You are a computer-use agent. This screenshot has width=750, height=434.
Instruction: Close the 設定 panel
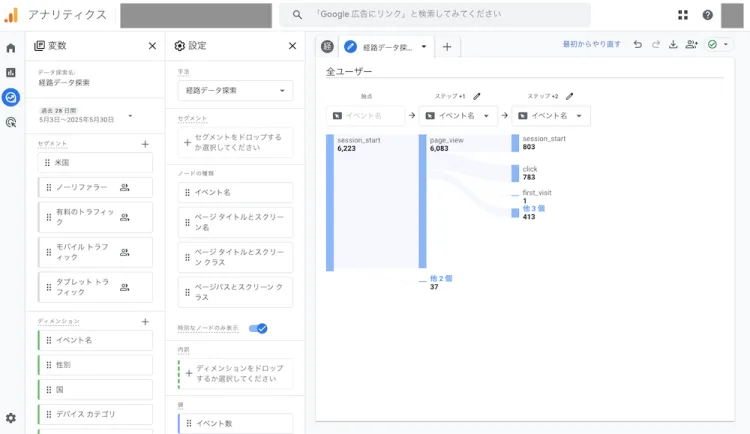pos(292,46)
